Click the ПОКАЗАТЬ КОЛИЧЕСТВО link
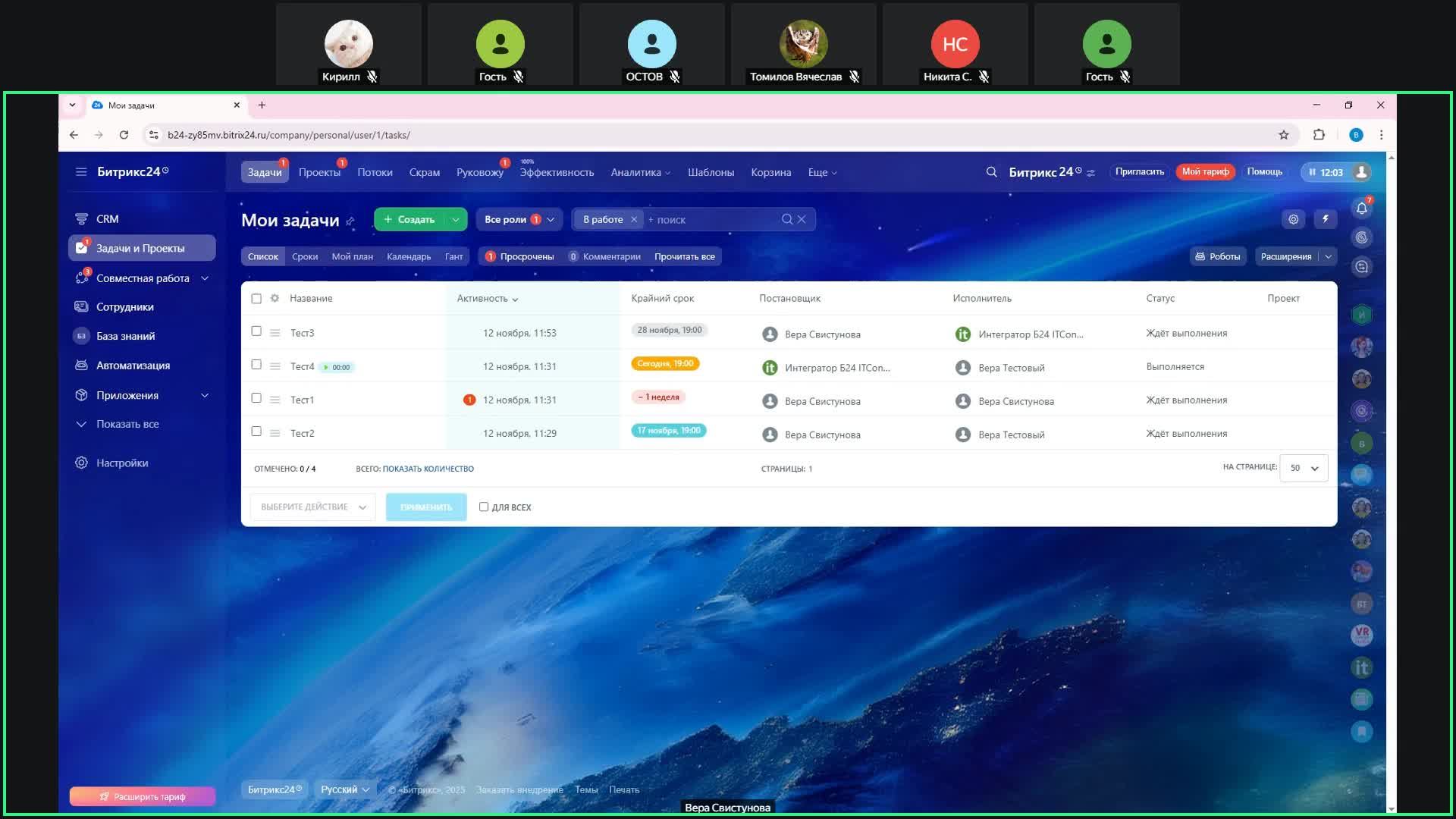 pos(429,469)
